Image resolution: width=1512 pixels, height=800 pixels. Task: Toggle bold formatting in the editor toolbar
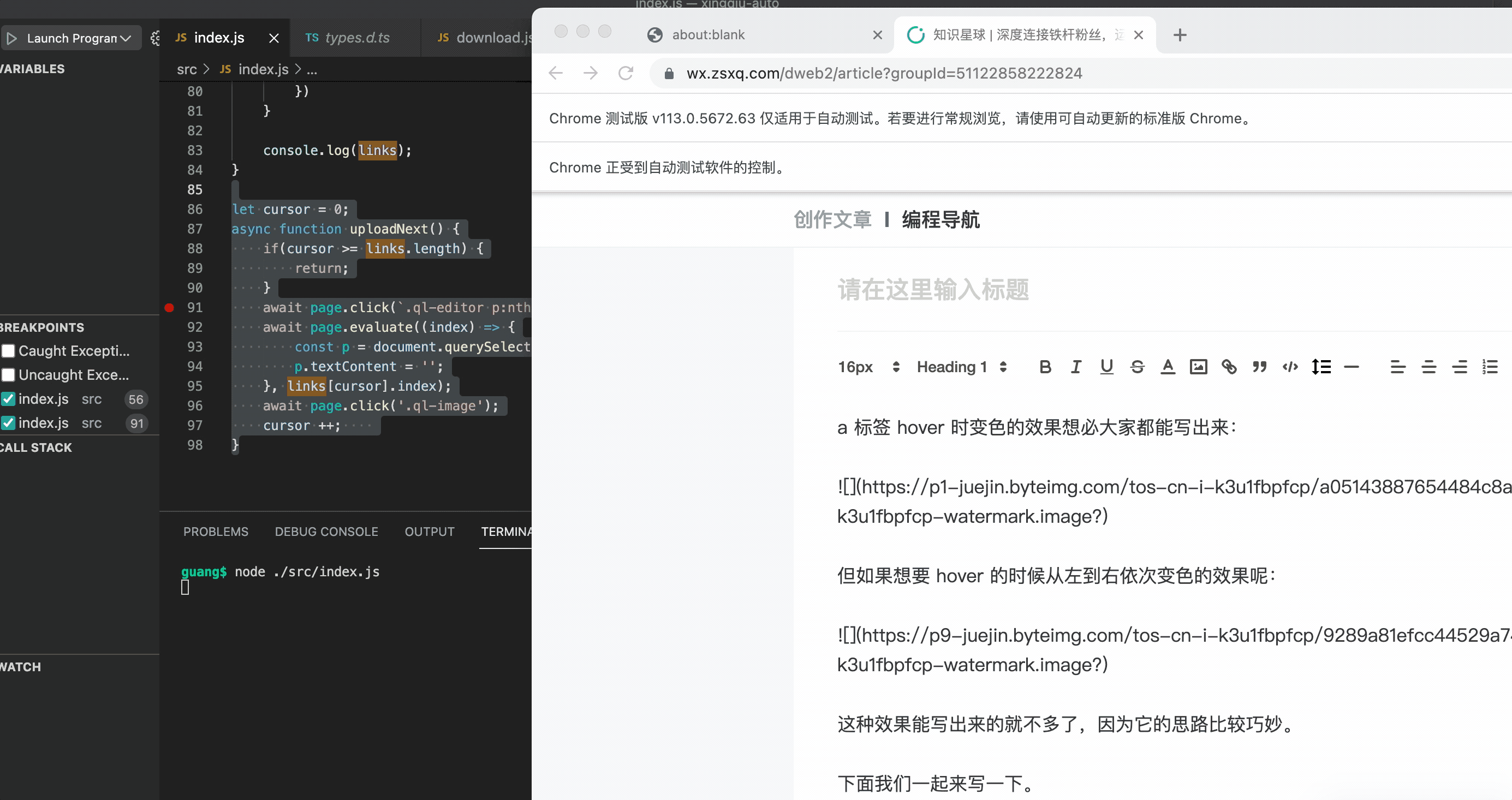1045,367
